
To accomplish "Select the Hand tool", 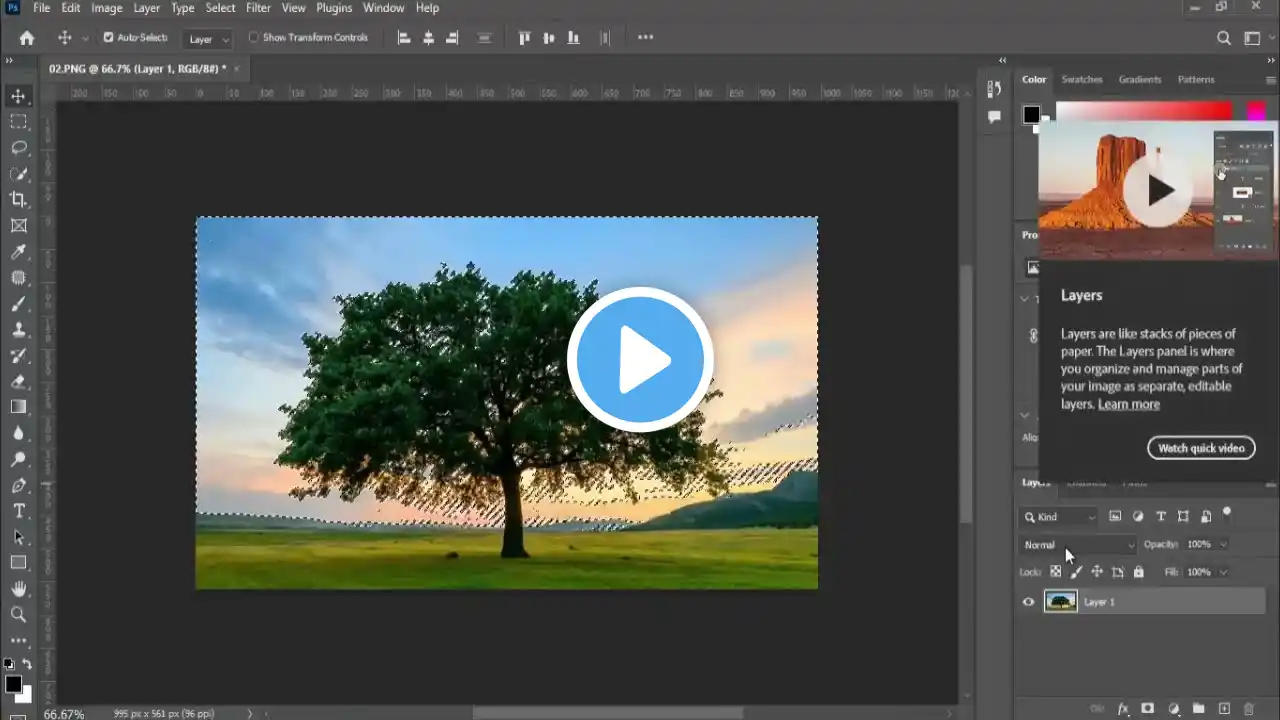I will [18, 589].
